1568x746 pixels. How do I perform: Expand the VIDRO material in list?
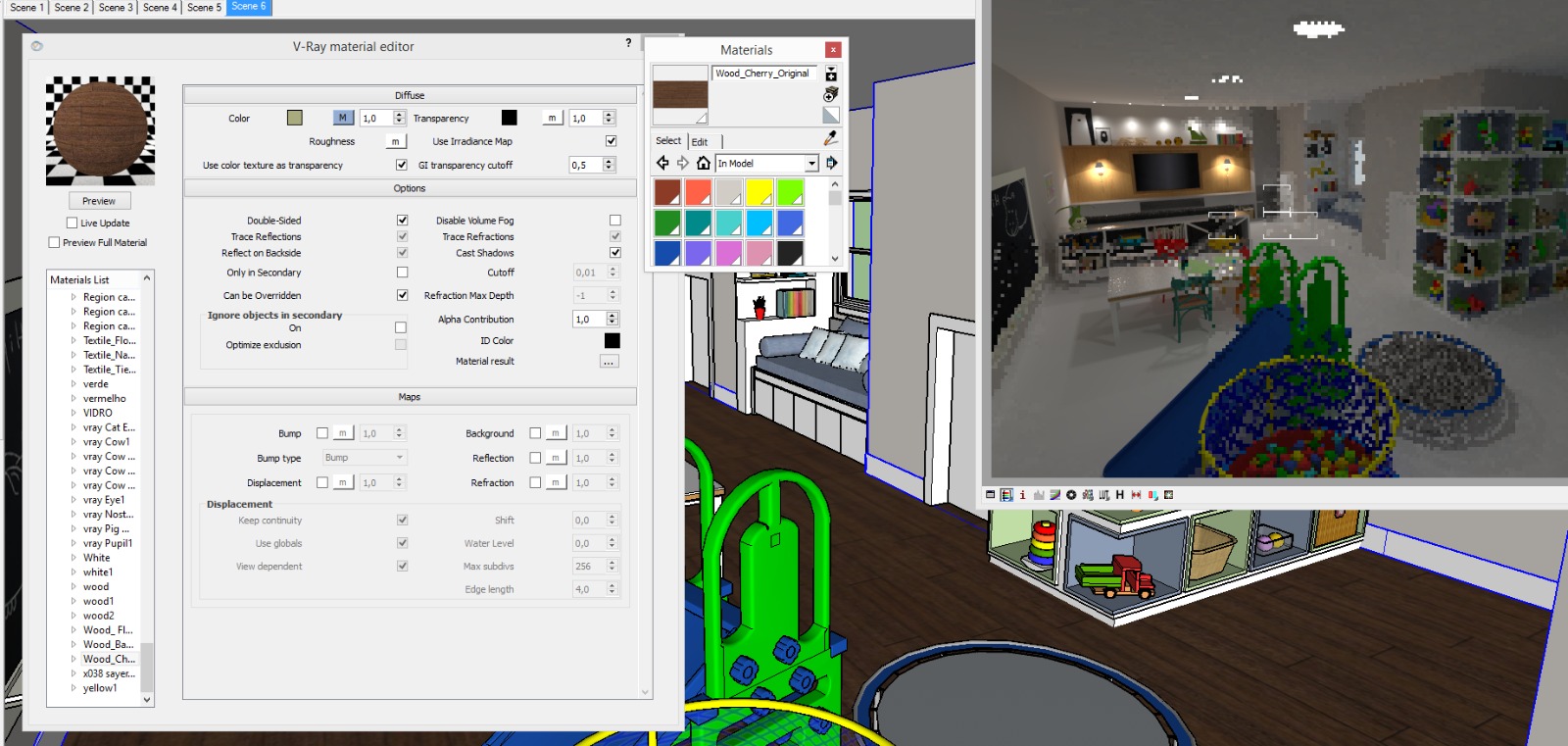(x=73, y=414)
